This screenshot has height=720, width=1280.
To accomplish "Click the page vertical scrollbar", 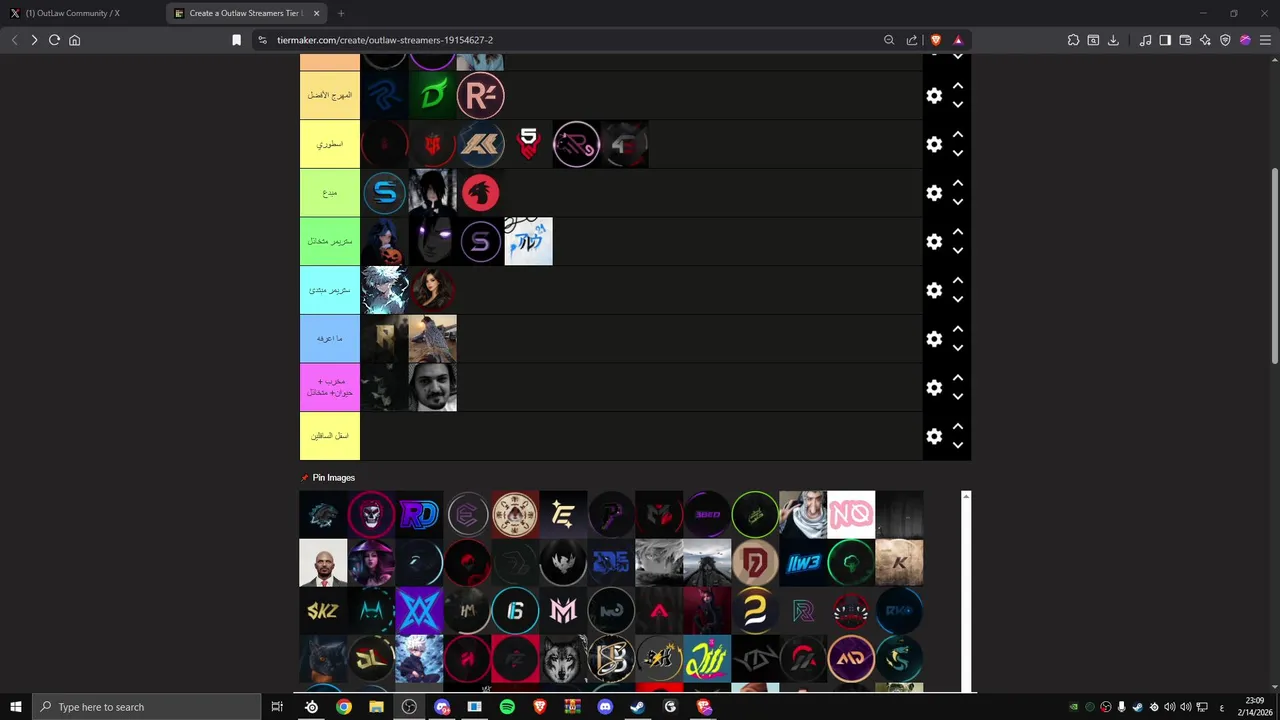I will click(1274, 265).
